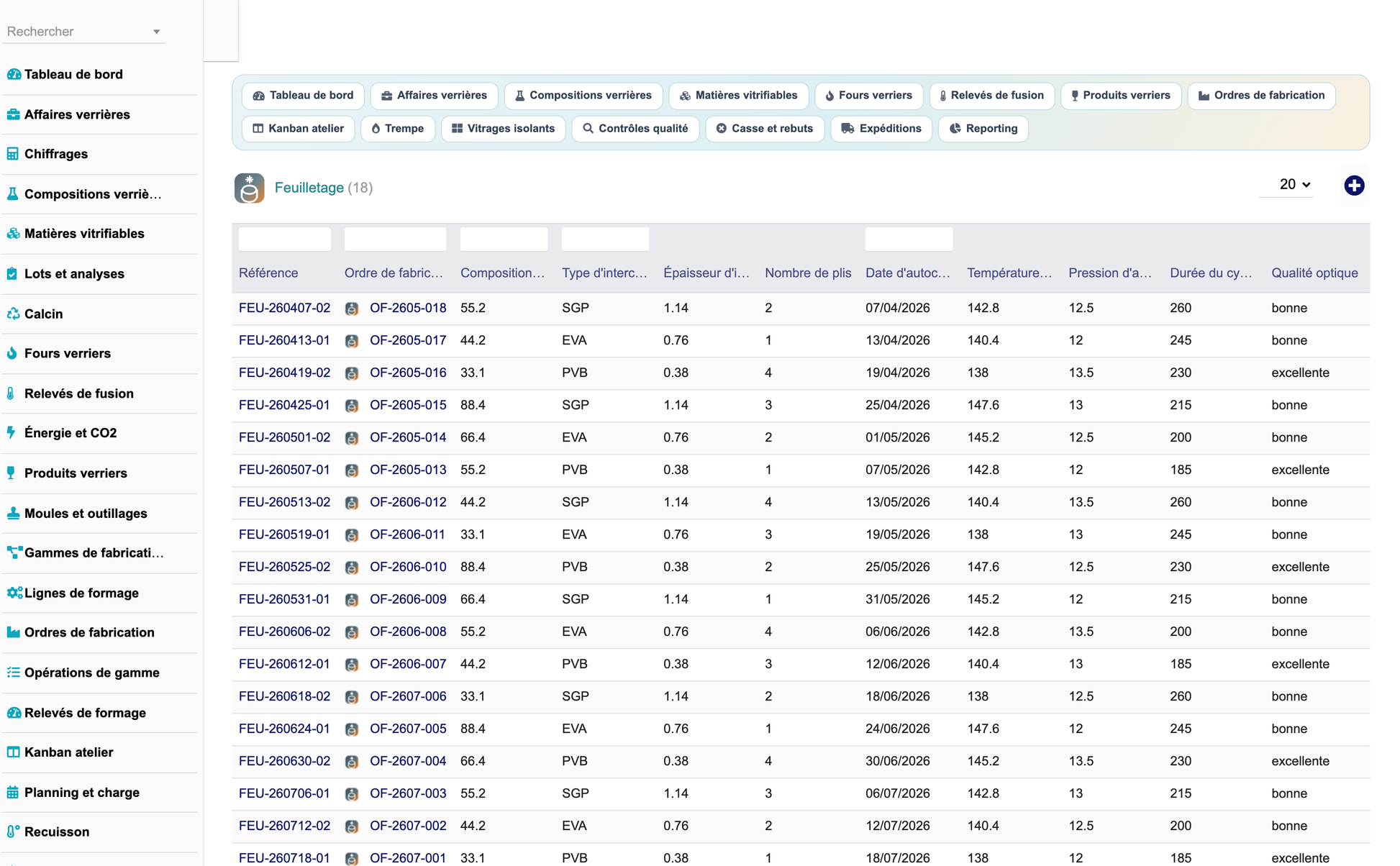The width and height of the screenshot is (1400, 866).
Task: Click the order icon next to OF-2606-012
Action: (352, 503)
